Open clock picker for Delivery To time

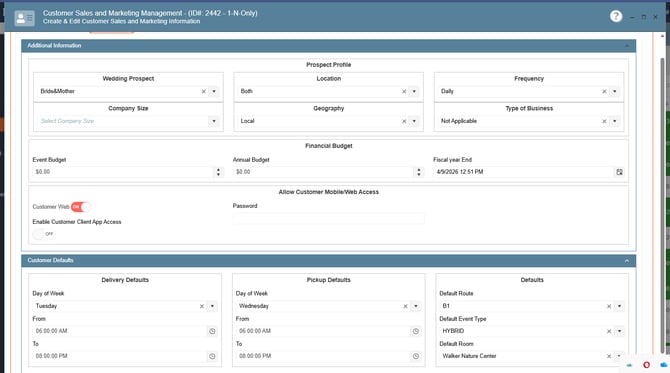coord(212,356)
